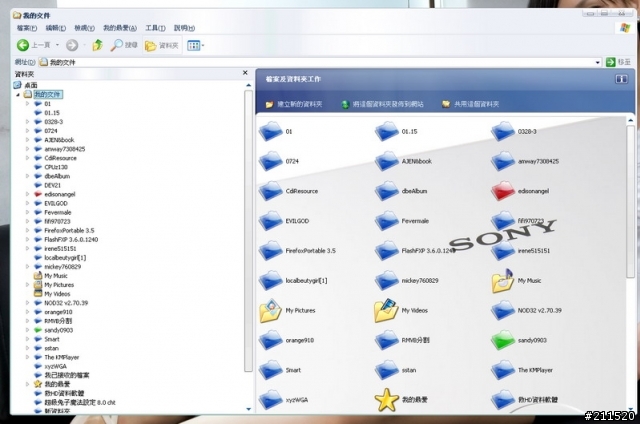The width and height of the screenshot is (640, 424).
Task: Open the Back button history dropdown arrow
Action: coord(58,45)
